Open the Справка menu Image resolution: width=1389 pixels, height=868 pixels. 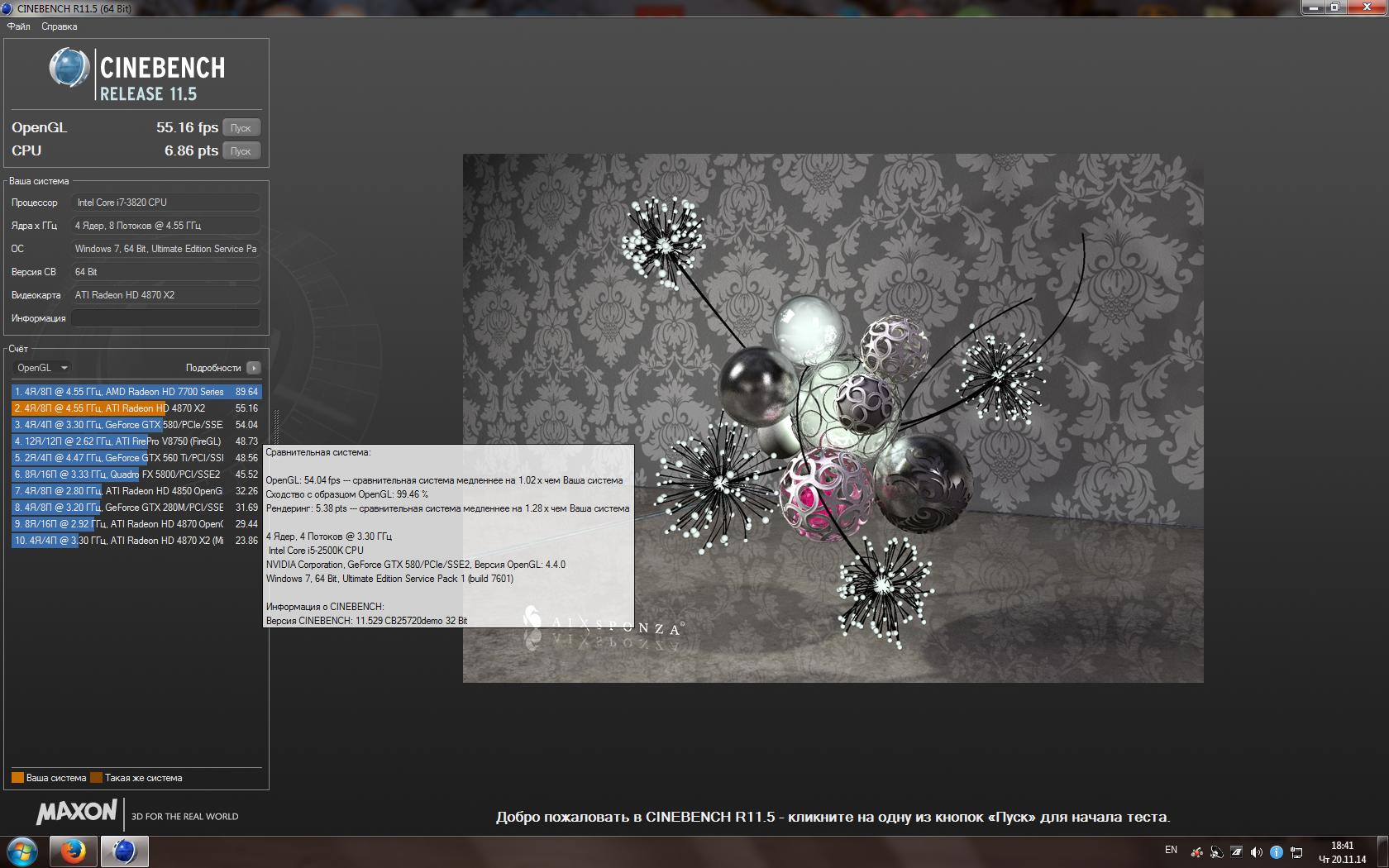tap(59, 26)
